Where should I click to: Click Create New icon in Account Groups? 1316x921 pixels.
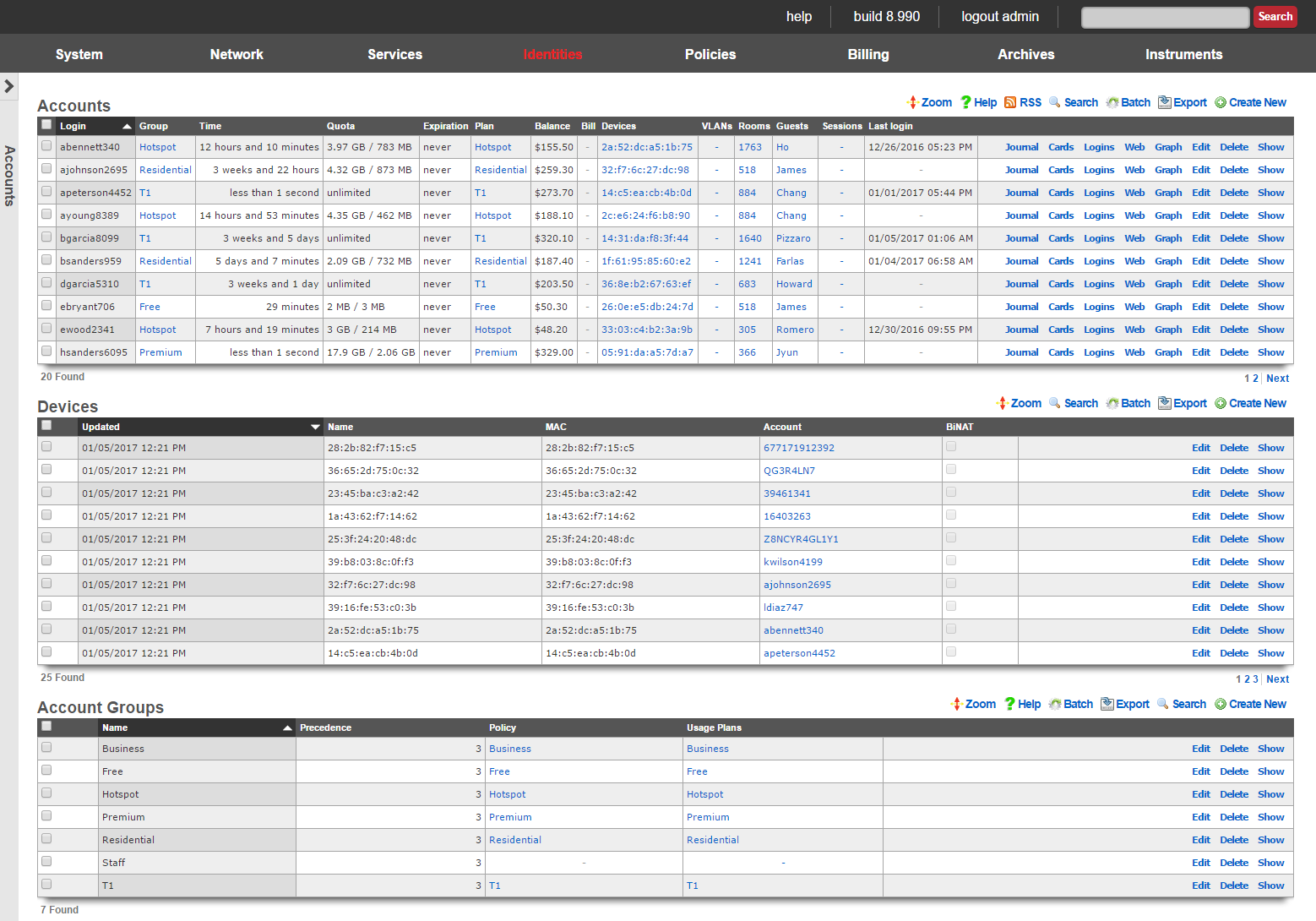[x=1221, y=704]
